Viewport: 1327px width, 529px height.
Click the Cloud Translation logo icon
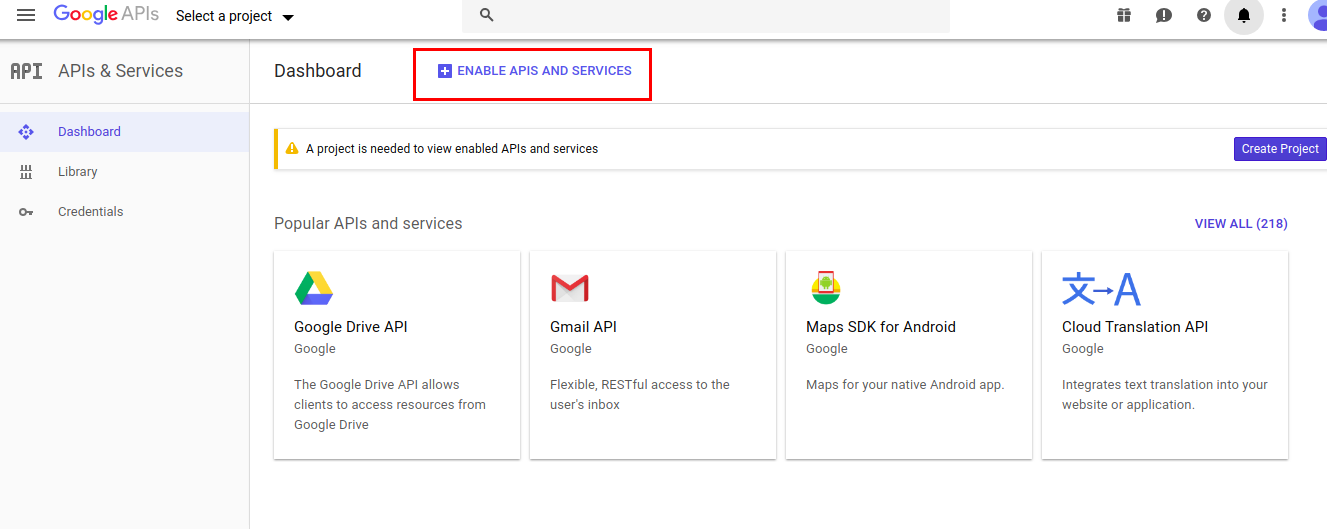1101,289
